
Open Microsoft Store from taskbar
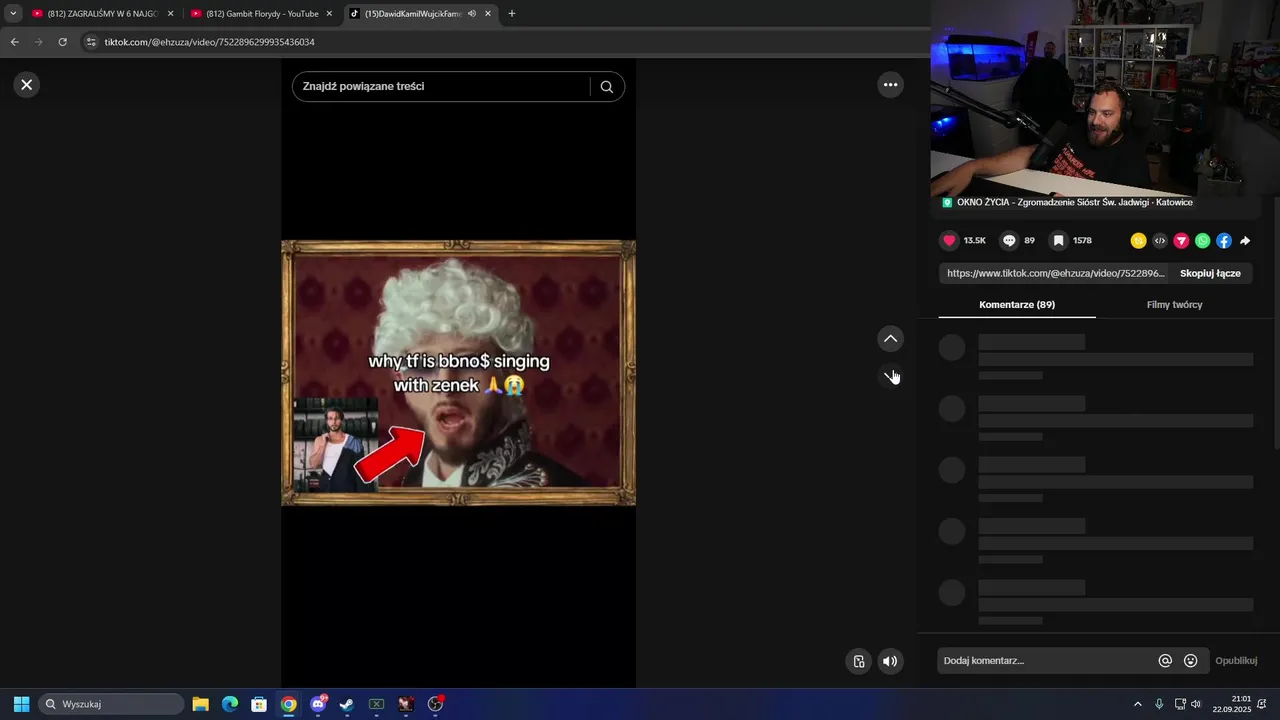point(259,704)
